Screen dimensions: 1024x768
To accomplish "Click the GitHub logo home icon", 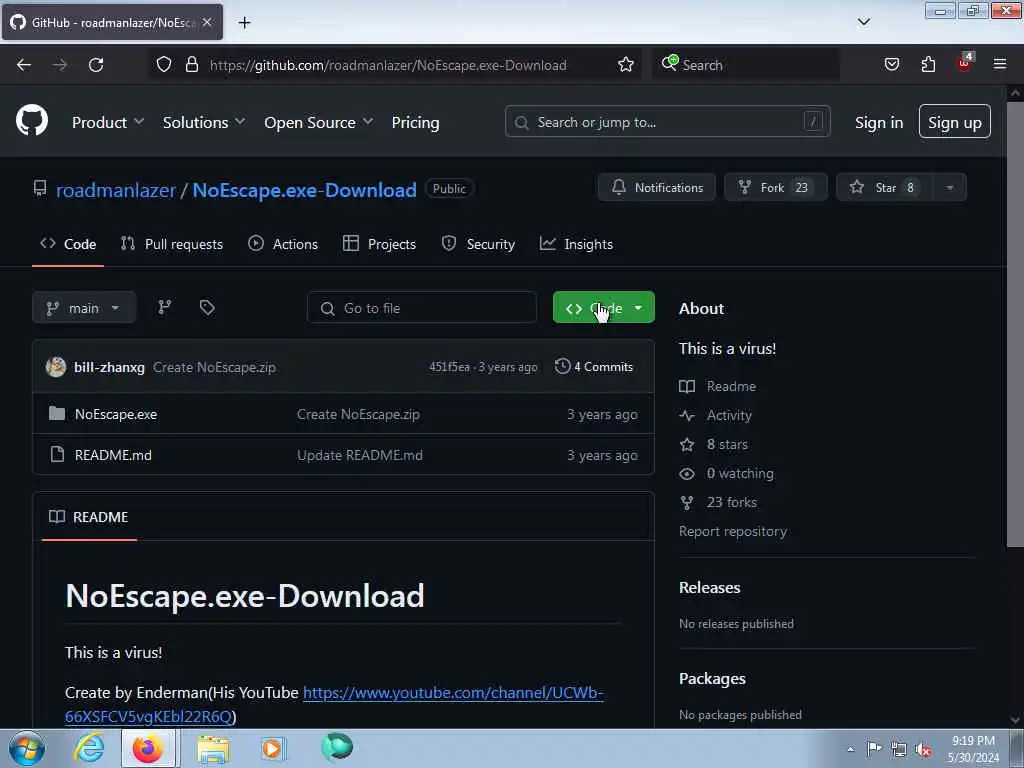I will [31, 121].
